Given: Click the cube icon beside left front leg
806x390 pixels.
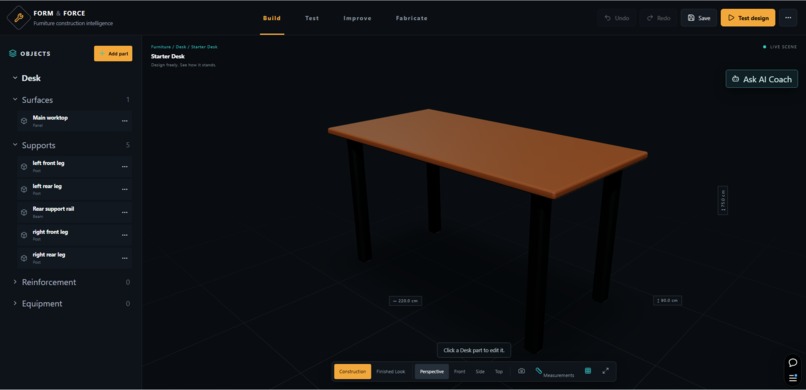Looking at the screenshot, I should click(x=24, y=166).
